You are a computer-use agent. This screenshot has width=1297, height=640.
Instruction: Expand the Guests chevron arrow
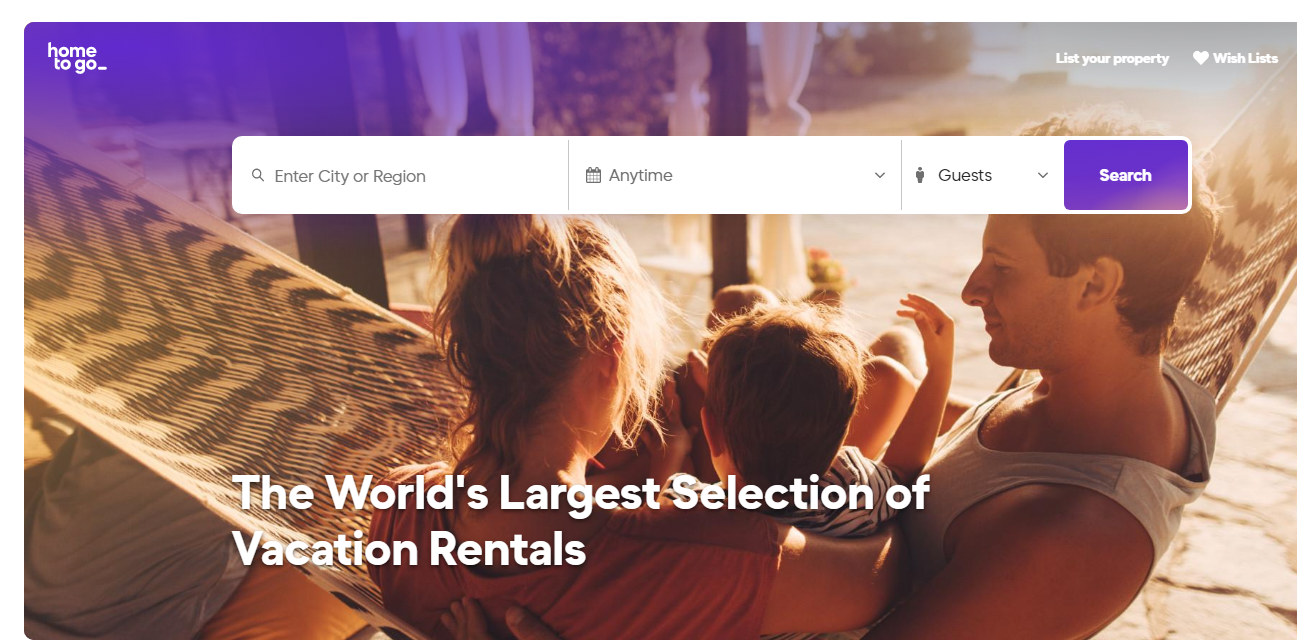click(x=1043, y=175)
